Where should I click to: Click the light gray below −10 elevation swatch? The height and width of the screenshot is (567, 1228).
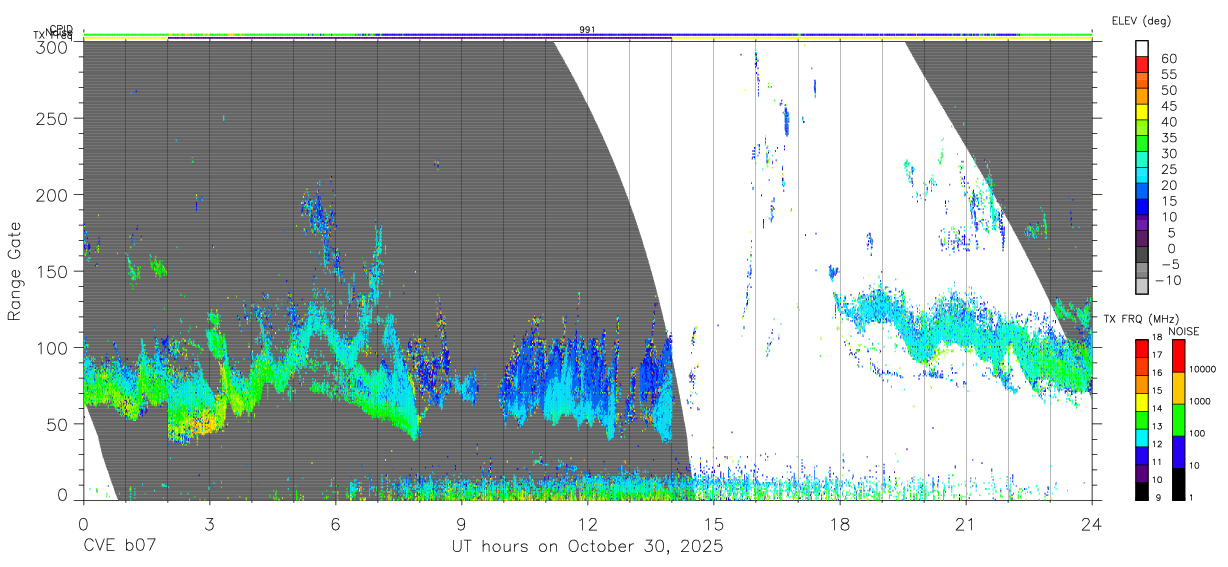1143,287
